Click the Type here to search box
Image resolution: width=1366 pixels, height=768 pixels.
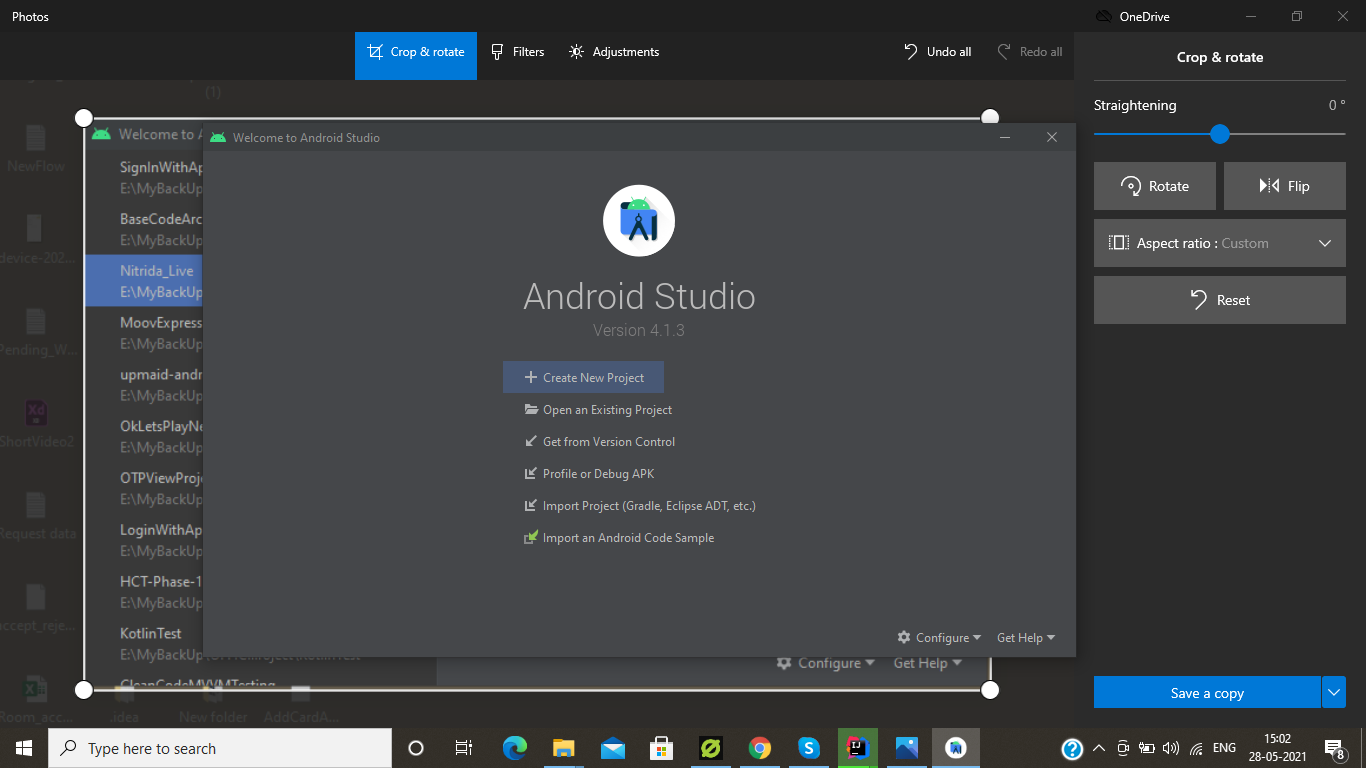[x=220, y=748]
